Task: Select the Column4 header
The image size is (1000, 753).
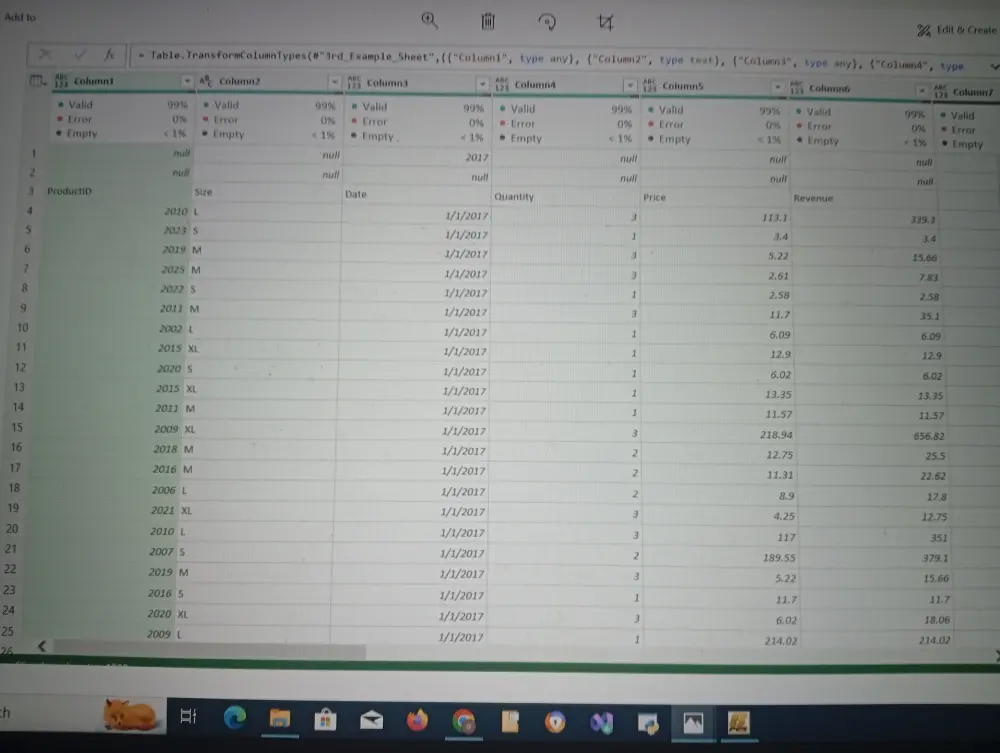Action: point(535,85)
